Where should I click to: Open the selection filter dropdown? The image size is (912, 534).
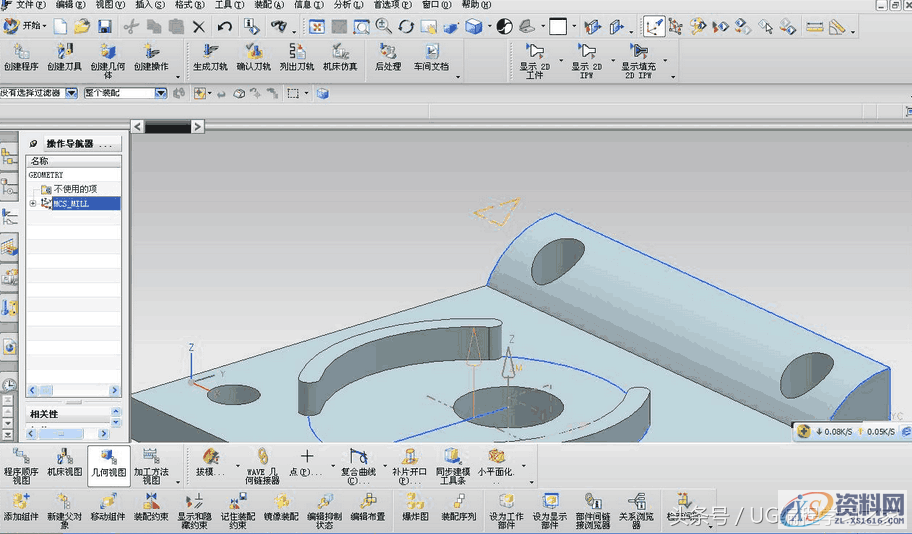tap(71, 93)
